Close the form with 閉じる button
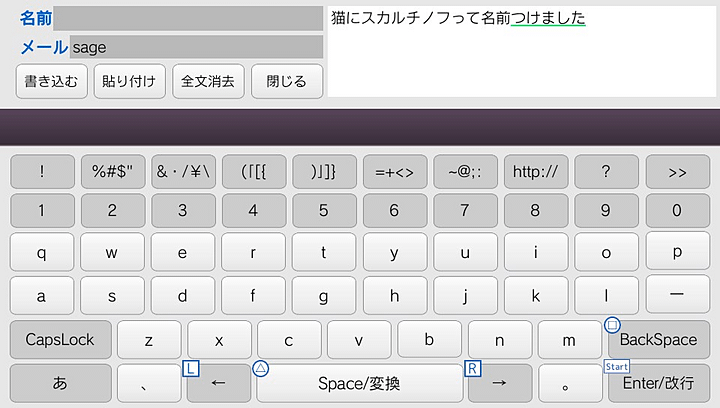 [286, 81]
